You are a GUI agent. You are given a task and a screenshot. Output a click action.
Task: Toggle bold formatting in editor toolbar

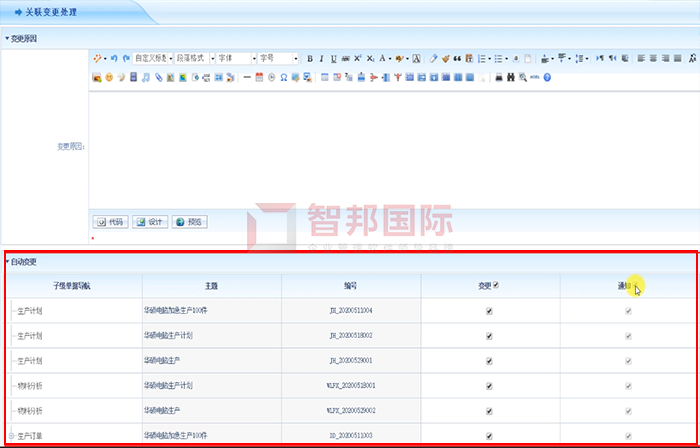[x=310, y=58]
